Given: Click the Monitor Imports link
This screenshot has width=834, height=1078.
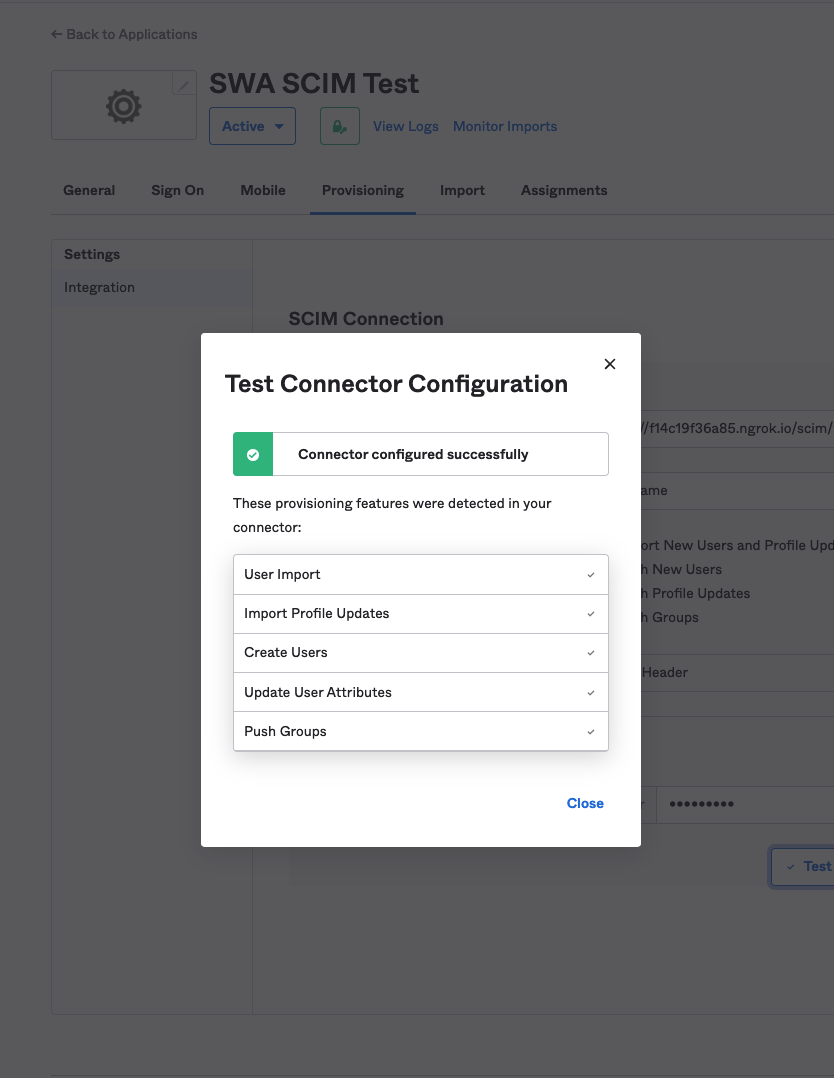Looking at the screenshot, I should pyautogui.click(x=505, y=126).
